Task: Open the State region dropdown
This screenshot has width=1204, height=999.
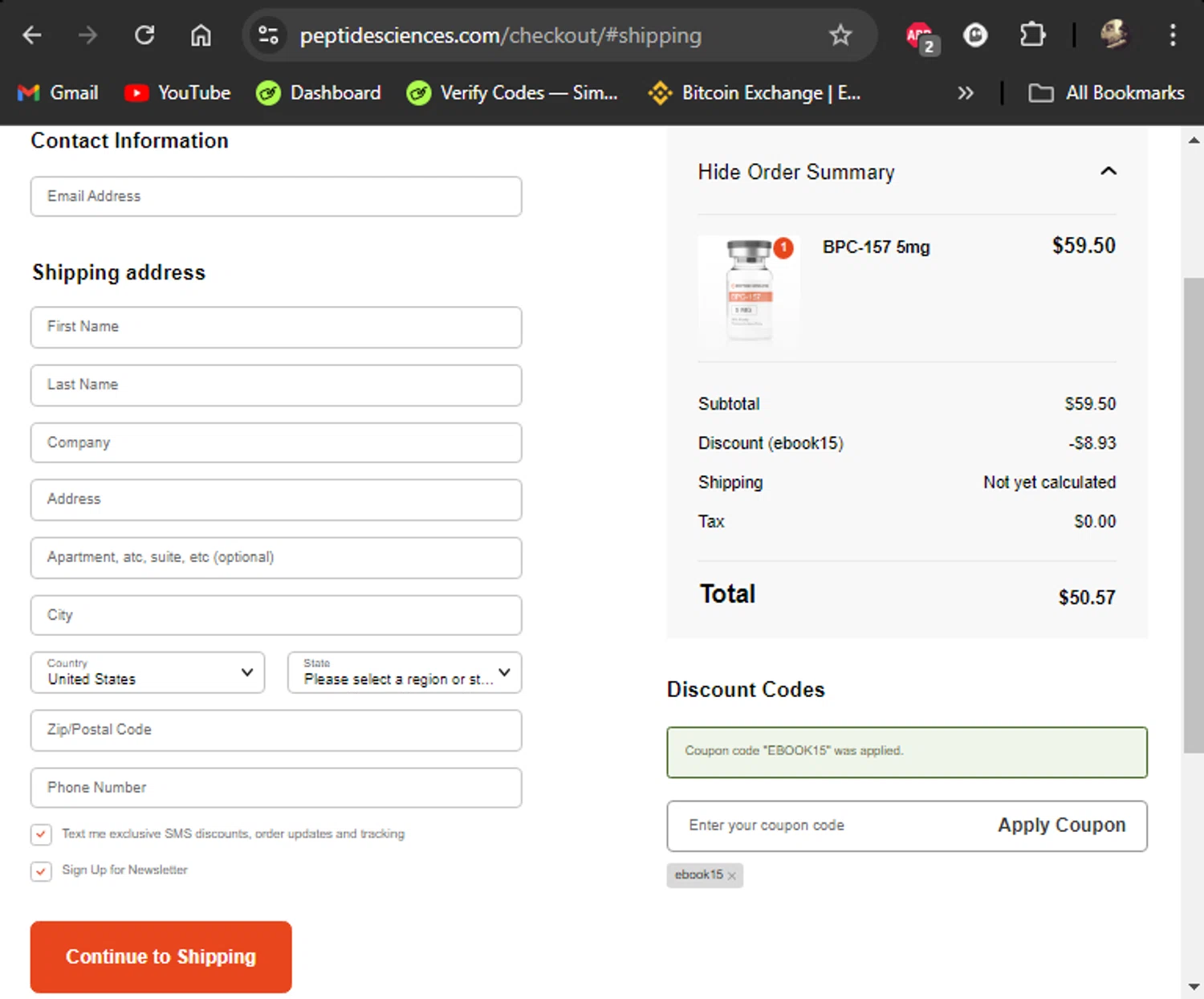Action: click(405, 673)
